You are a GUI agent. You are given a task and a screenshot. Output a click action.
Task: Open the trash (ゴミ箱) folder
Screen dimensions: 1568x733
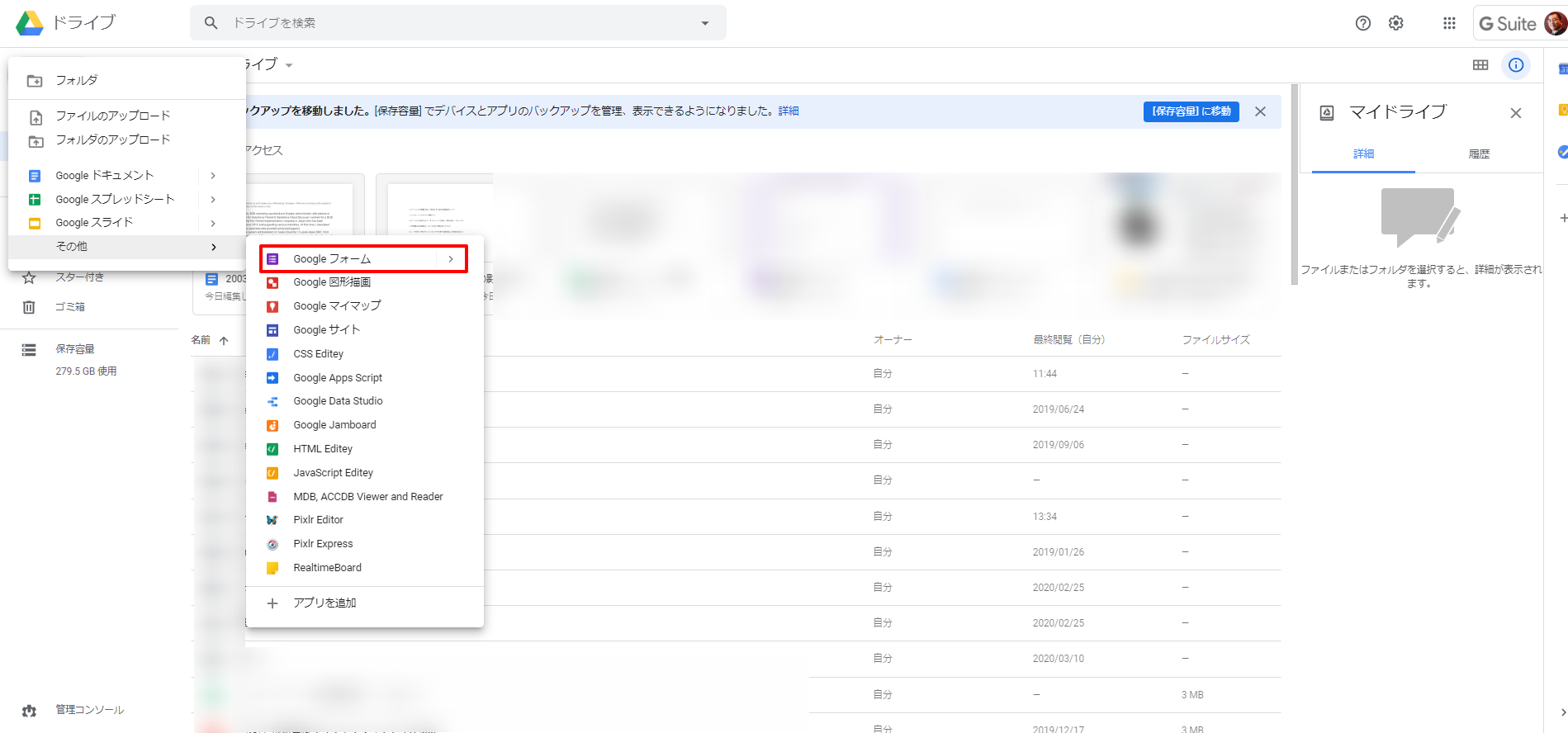[70, 307]
